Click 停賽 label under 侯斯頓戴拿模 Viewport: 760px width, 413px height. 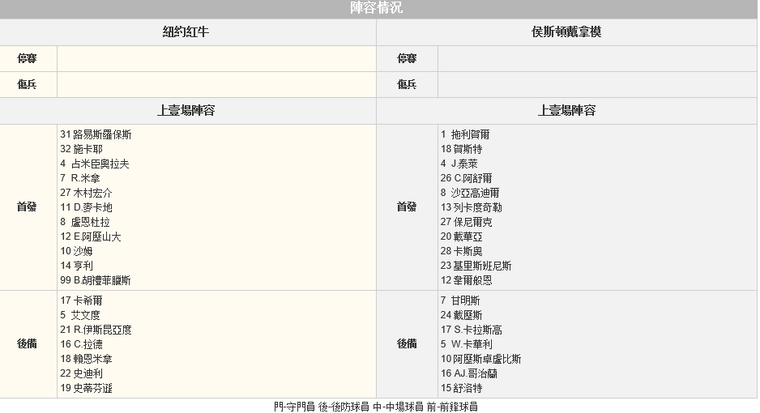tap(407, 59)
